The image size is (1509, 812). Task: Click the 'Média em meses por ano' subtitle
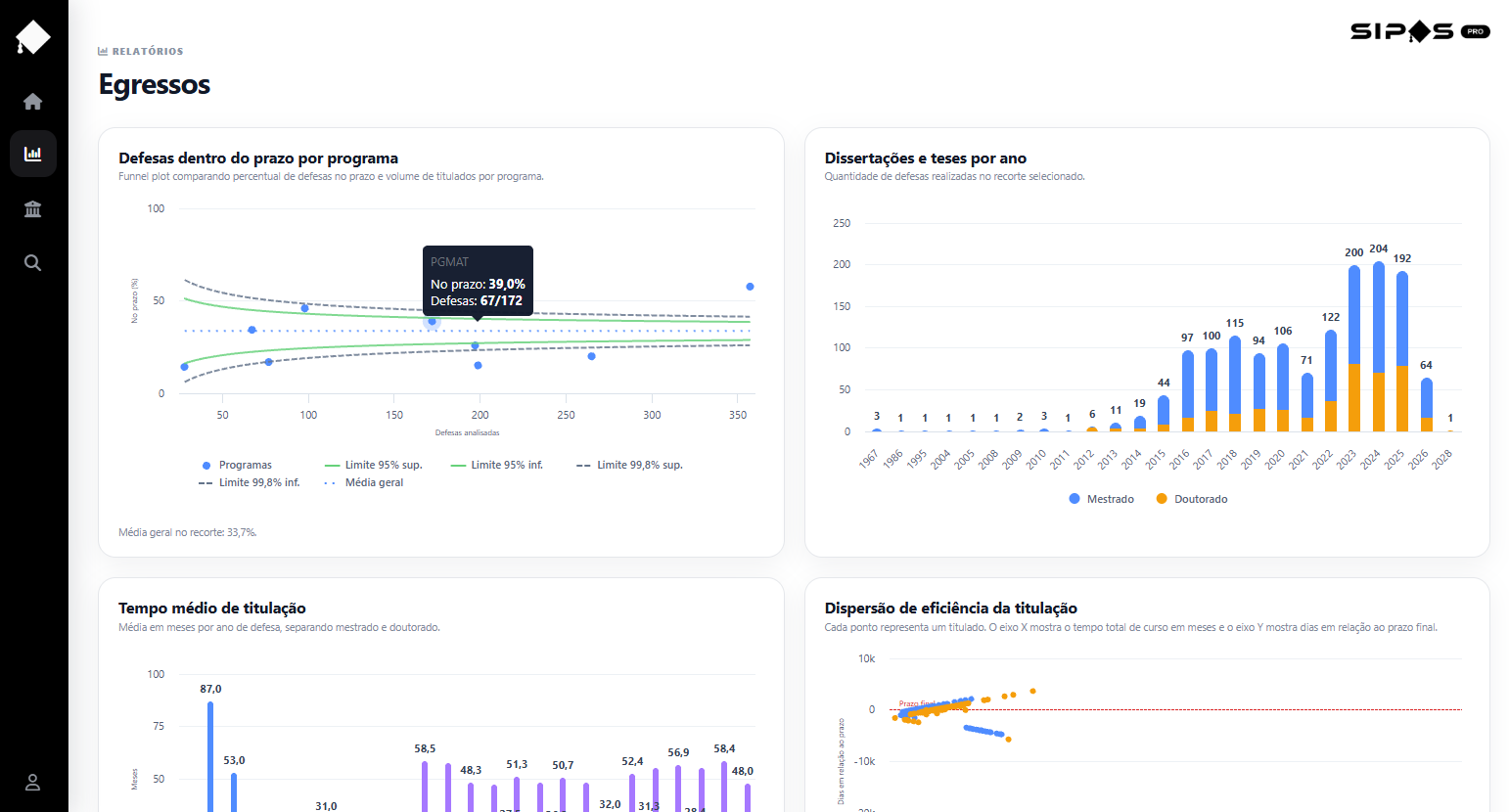coord(279,628)
